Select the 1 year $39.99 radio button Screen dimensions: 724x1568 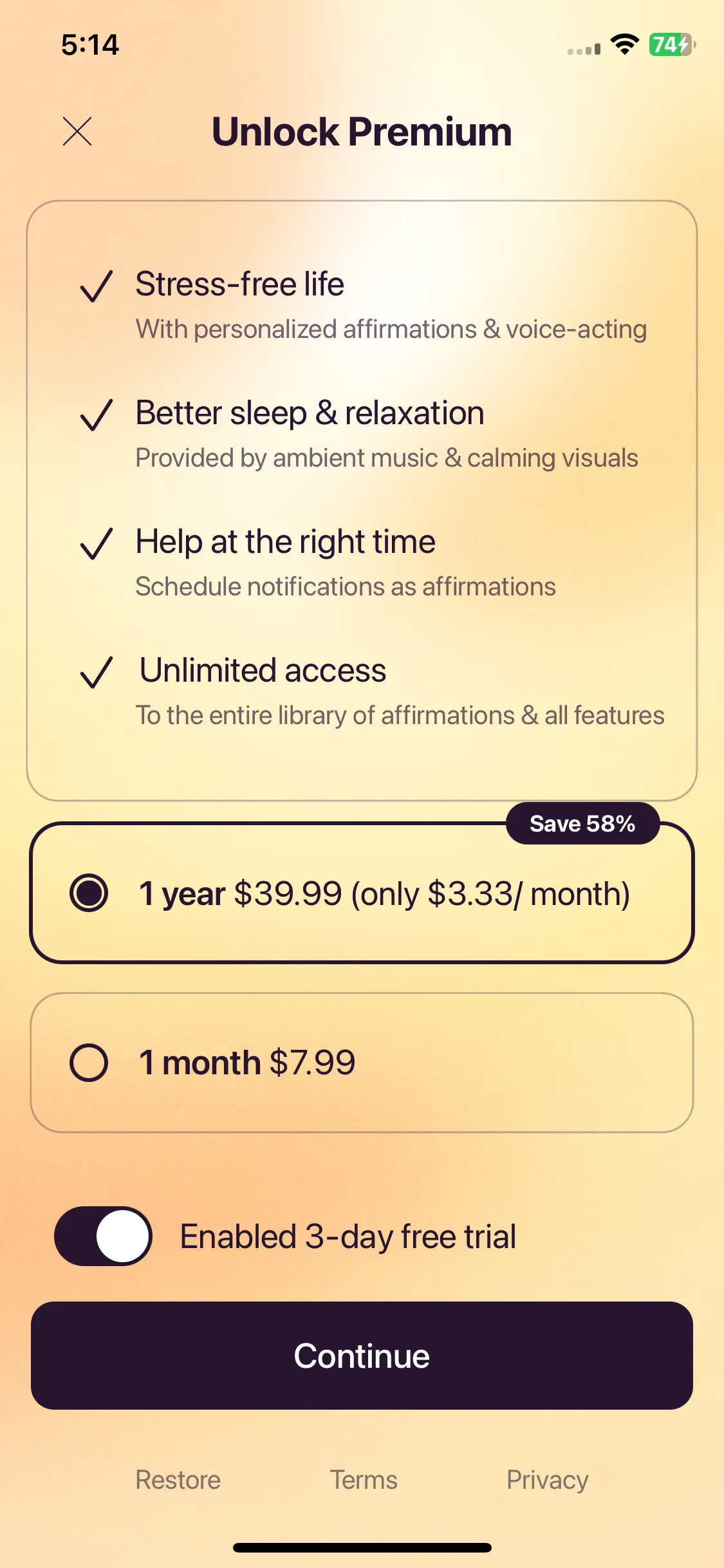tap(89, 893)
